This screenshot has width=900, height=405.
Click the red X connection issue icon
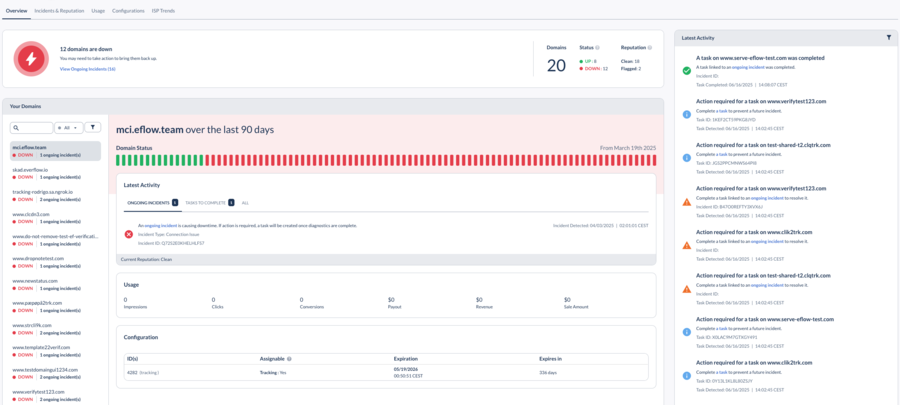pos(128,234)
